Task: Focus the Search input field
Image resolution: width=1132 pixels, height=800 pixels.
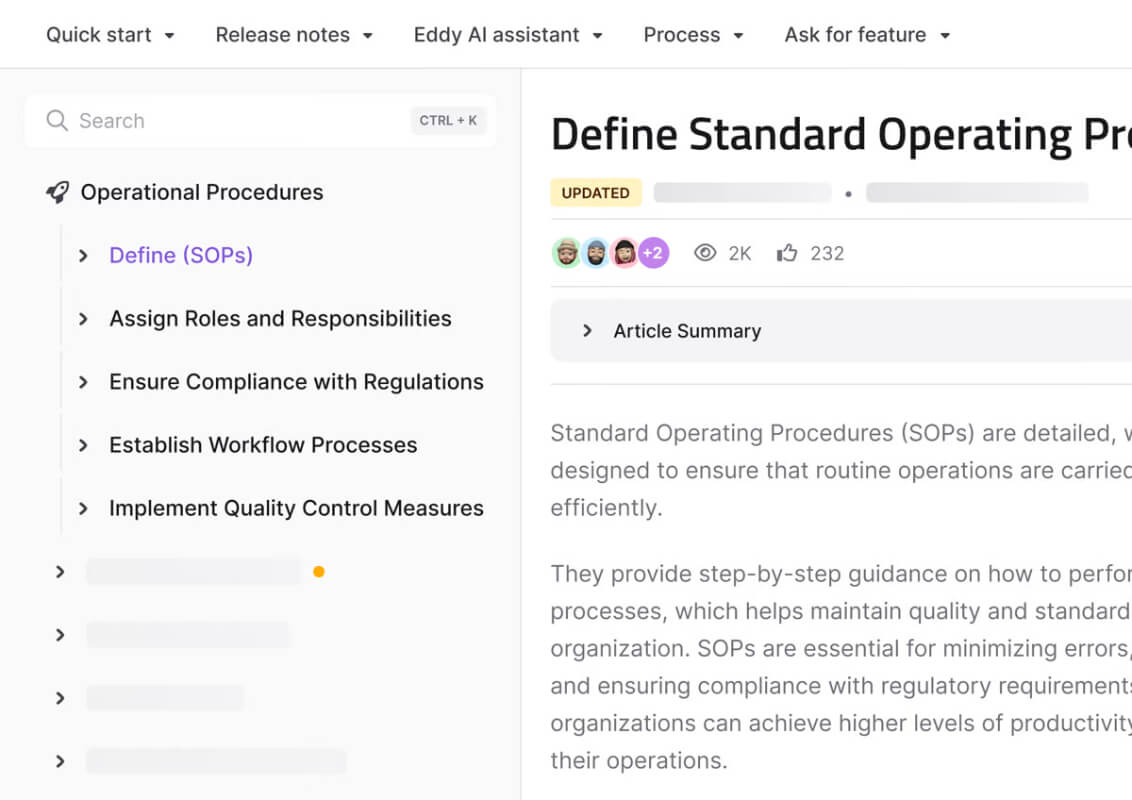Action: click(x=260, y=121)
